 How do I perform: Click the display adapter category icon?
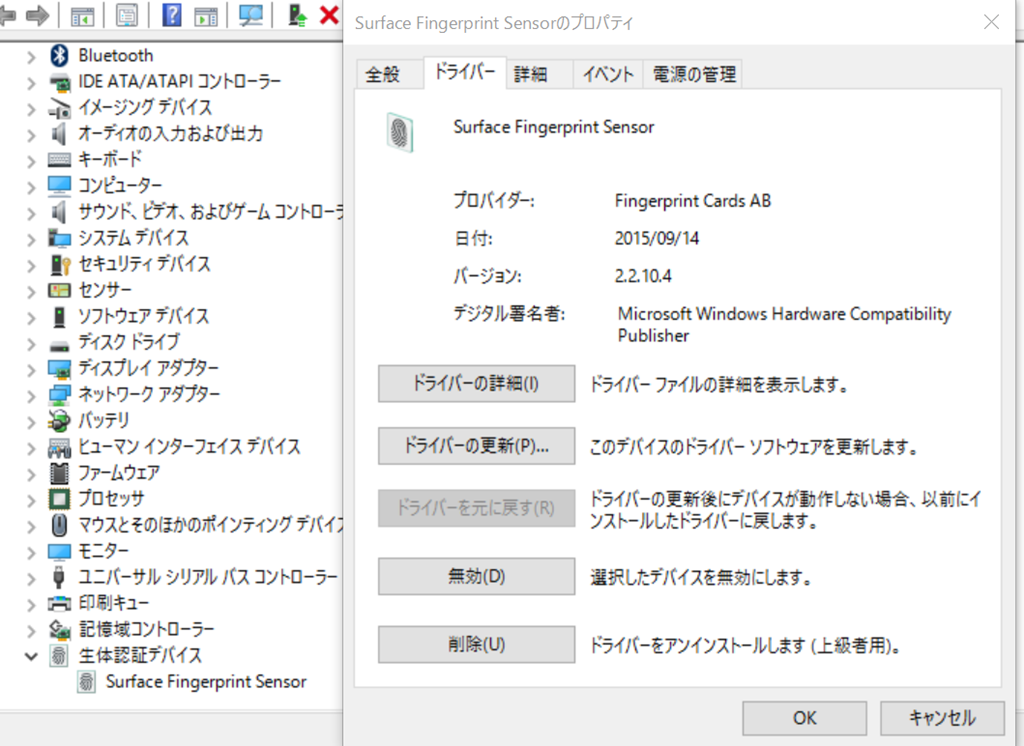tap(59, 369)
